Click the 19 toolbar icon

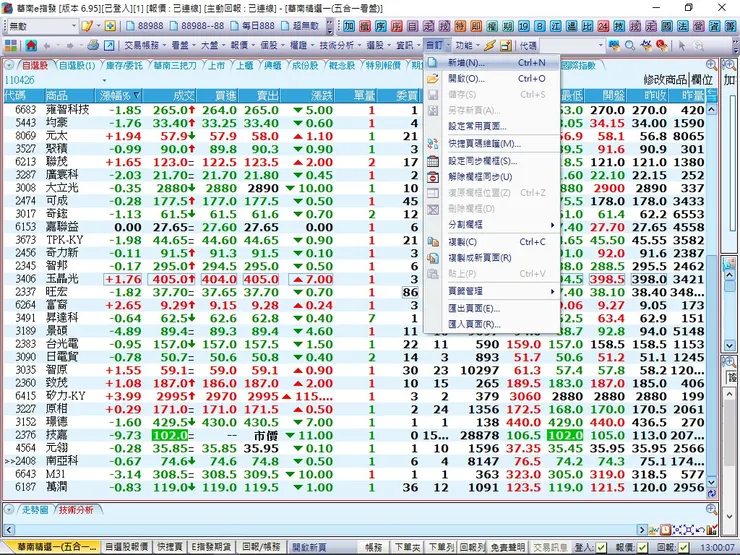pyautogui.click(x=523, y=26)
